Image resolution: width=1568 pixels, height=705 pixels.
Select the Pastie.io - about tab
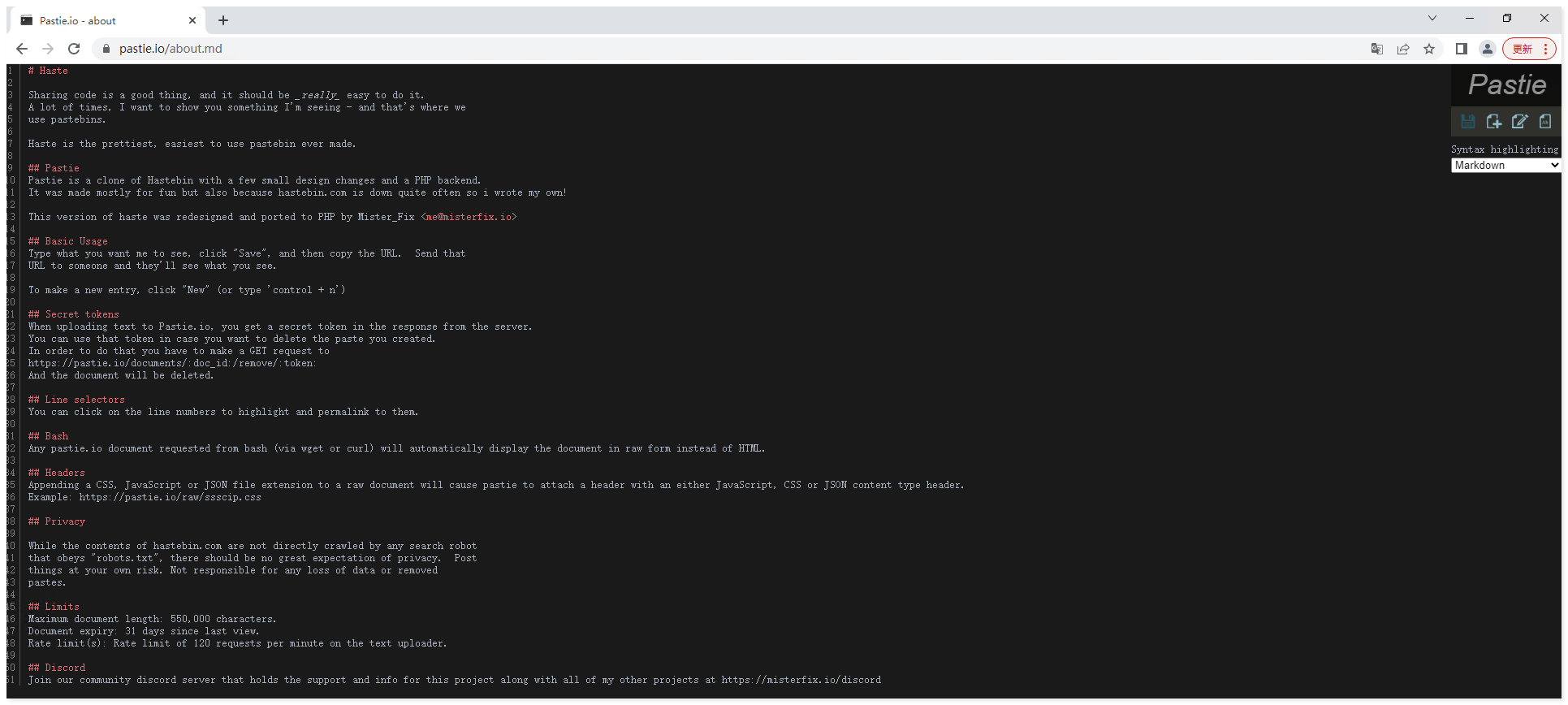click(x=106, y=20)
